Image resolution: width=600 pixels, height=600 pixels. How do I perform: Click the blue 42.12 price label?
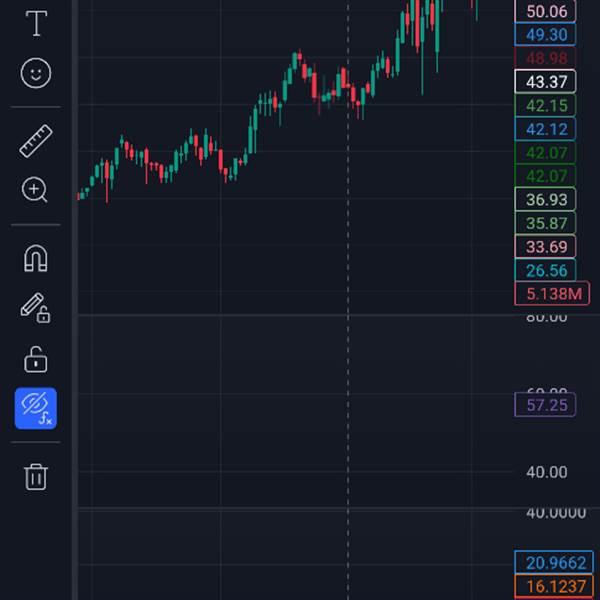[545, 129]
